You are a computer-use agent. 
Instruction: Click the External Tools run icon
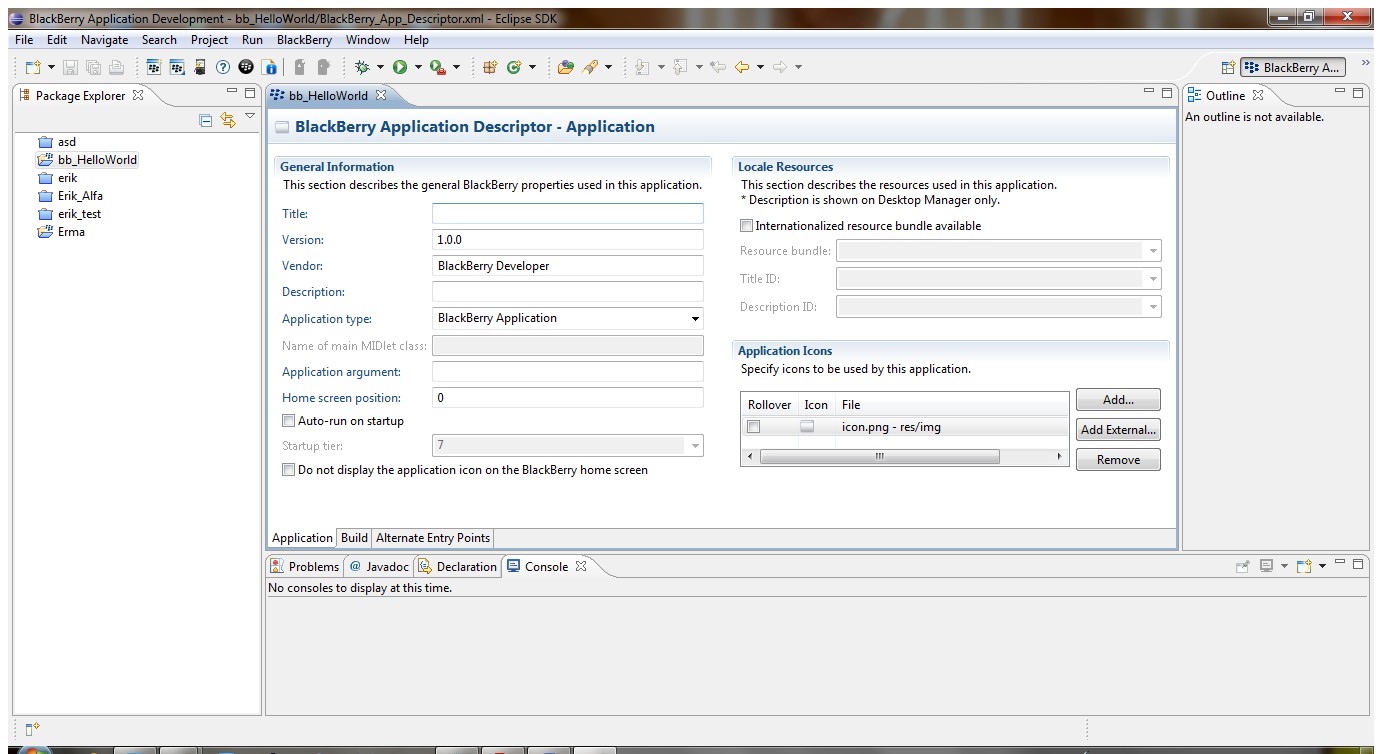[x=437, y=67]
